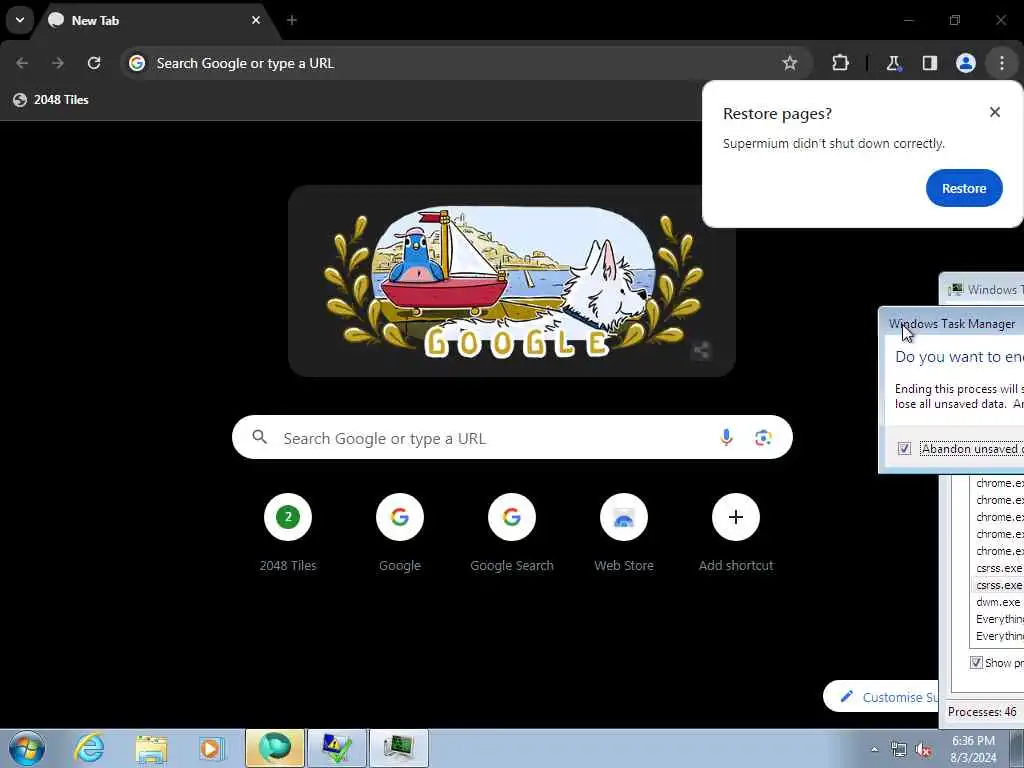Toggle the side panel icon
1024x768 pixels.
pyautogui.click(x=929, y=63)
